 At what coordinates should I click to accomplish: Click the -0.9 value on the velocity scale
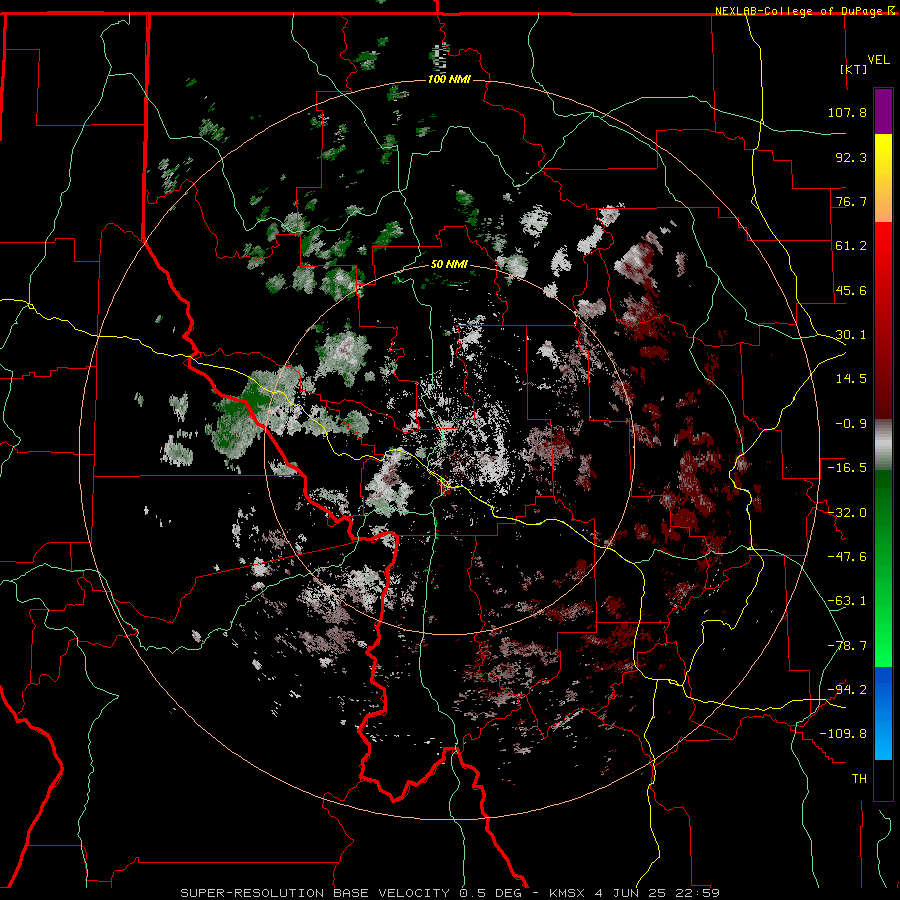pos(851,424)
